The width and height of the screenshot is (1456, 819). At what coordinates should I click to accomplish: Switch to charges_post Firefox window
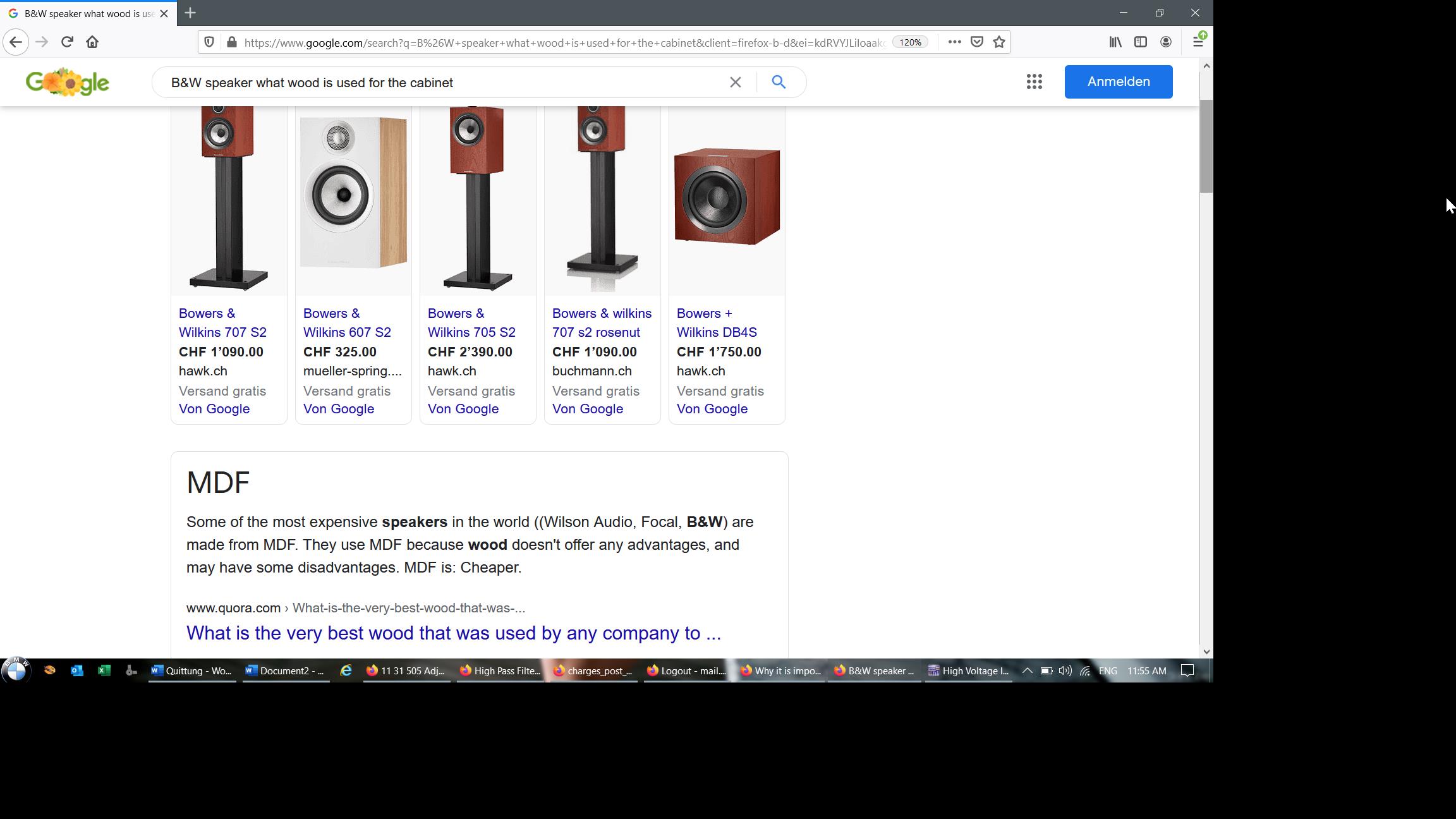(x=593, y=670)
